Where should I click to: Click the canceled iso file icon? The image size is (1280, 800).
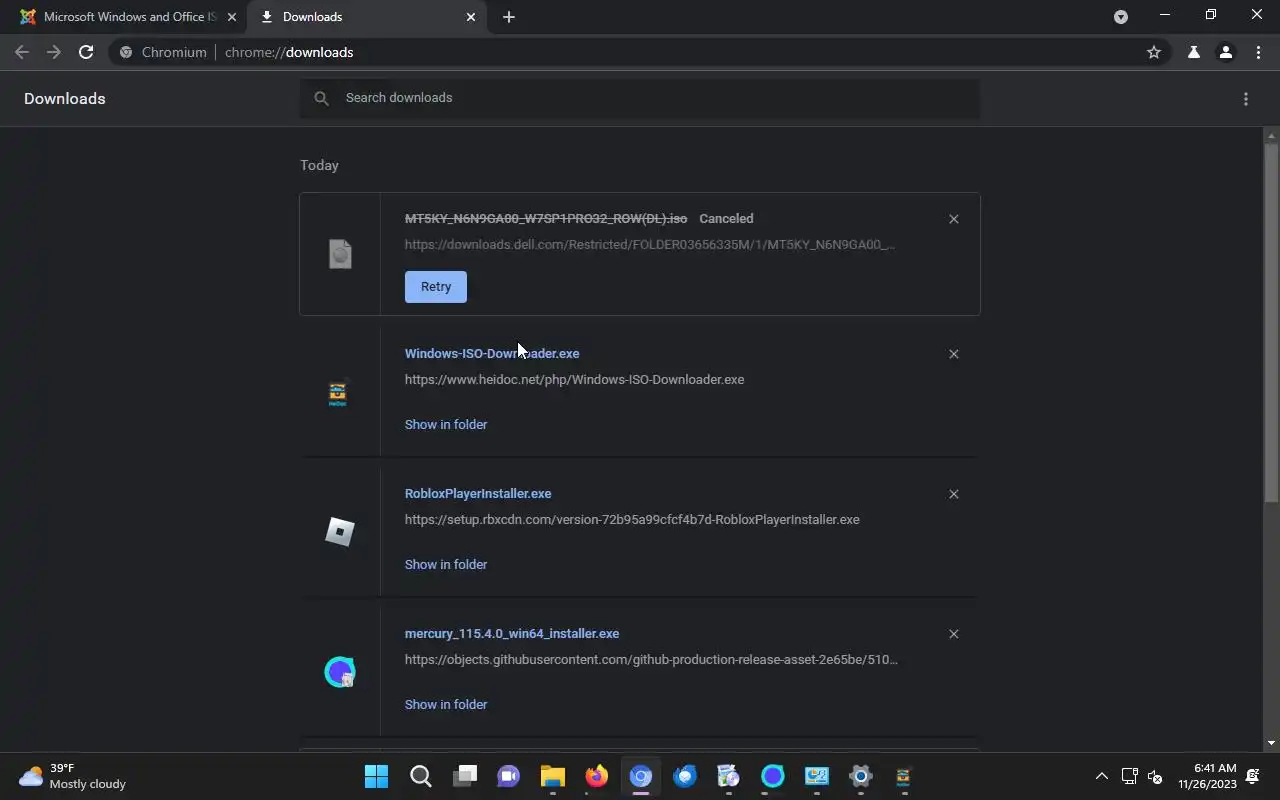(340, 254)
